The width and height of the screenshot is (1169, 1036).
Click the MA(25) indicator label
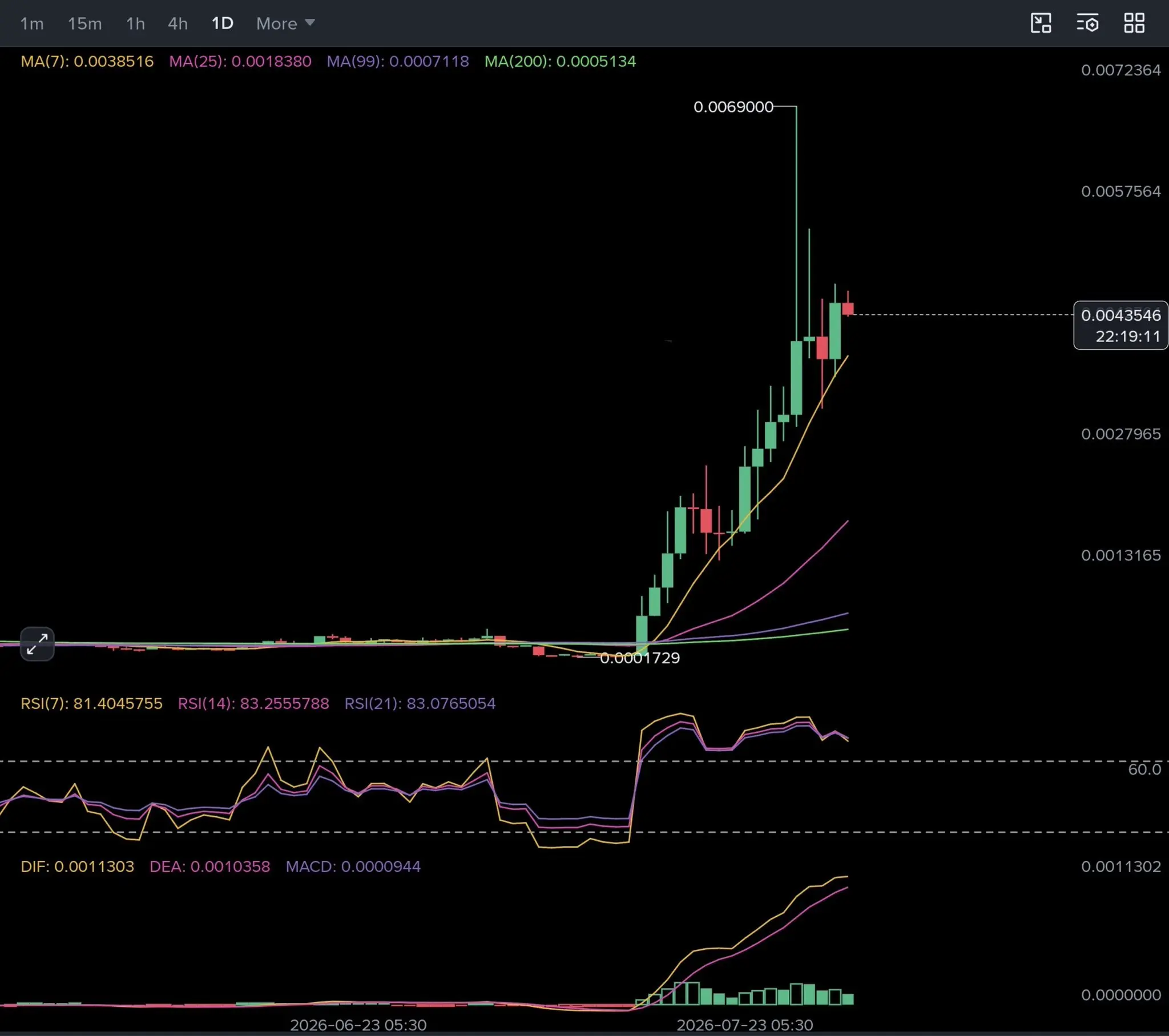pyautogui.click(x=240, y=61)
